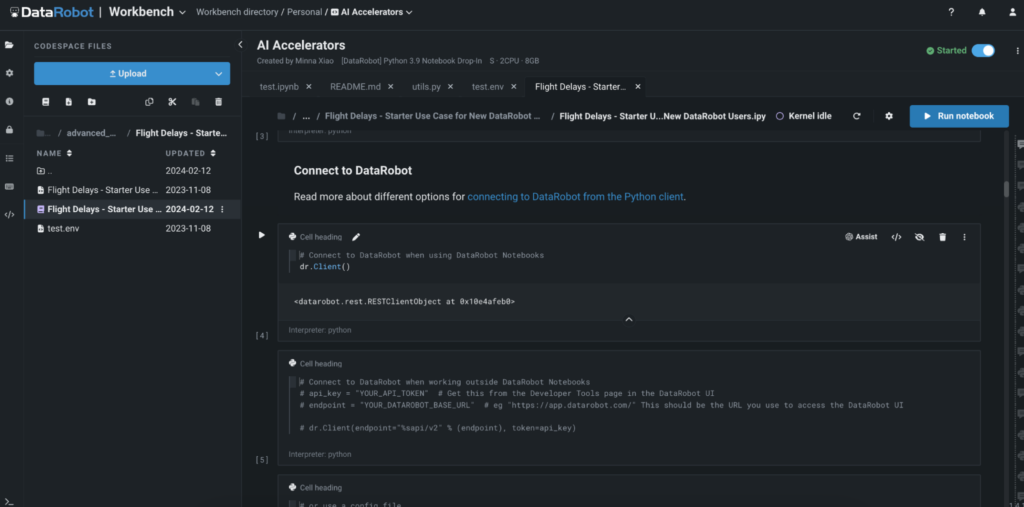Open the advanced_... folder breadcrumb in files panel
This screenshot has width=1024, height=507.
91,133
